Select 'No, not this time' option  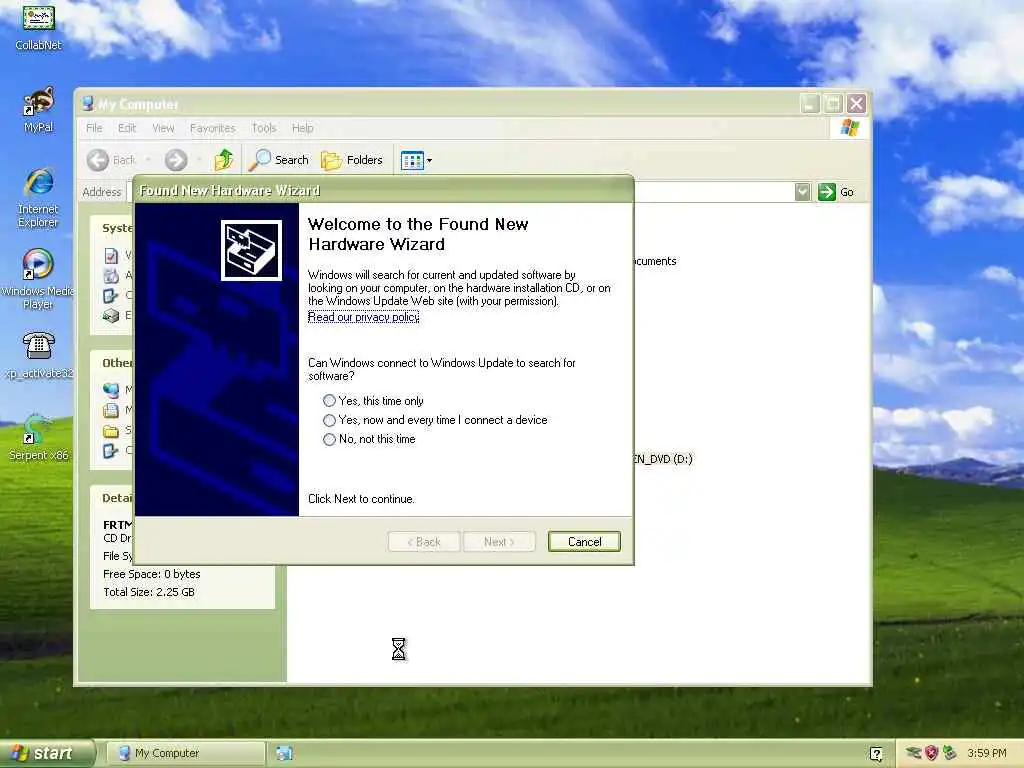370,439
